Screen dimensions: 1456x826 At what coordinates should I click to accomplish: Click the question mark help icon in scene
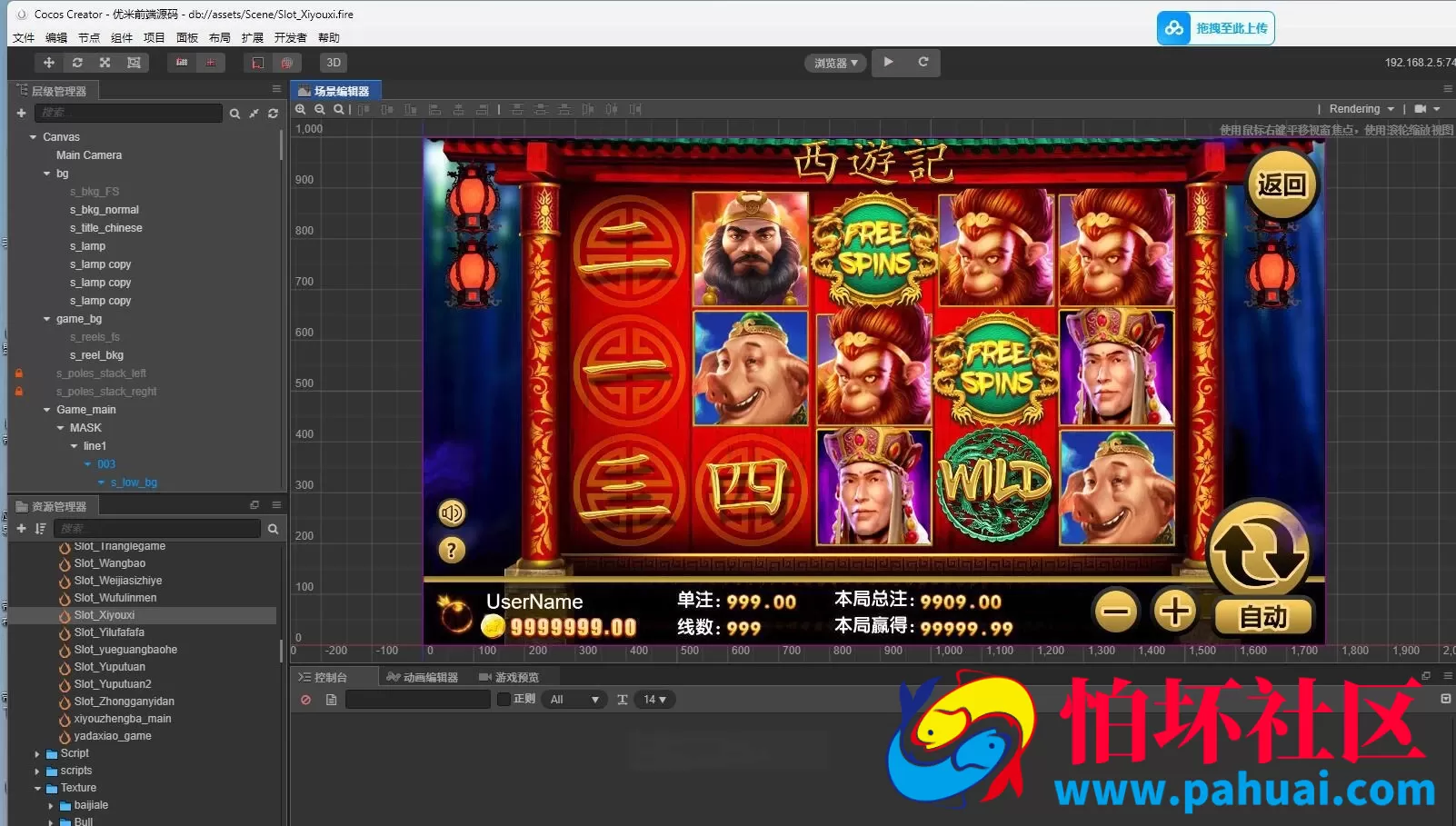452,550
